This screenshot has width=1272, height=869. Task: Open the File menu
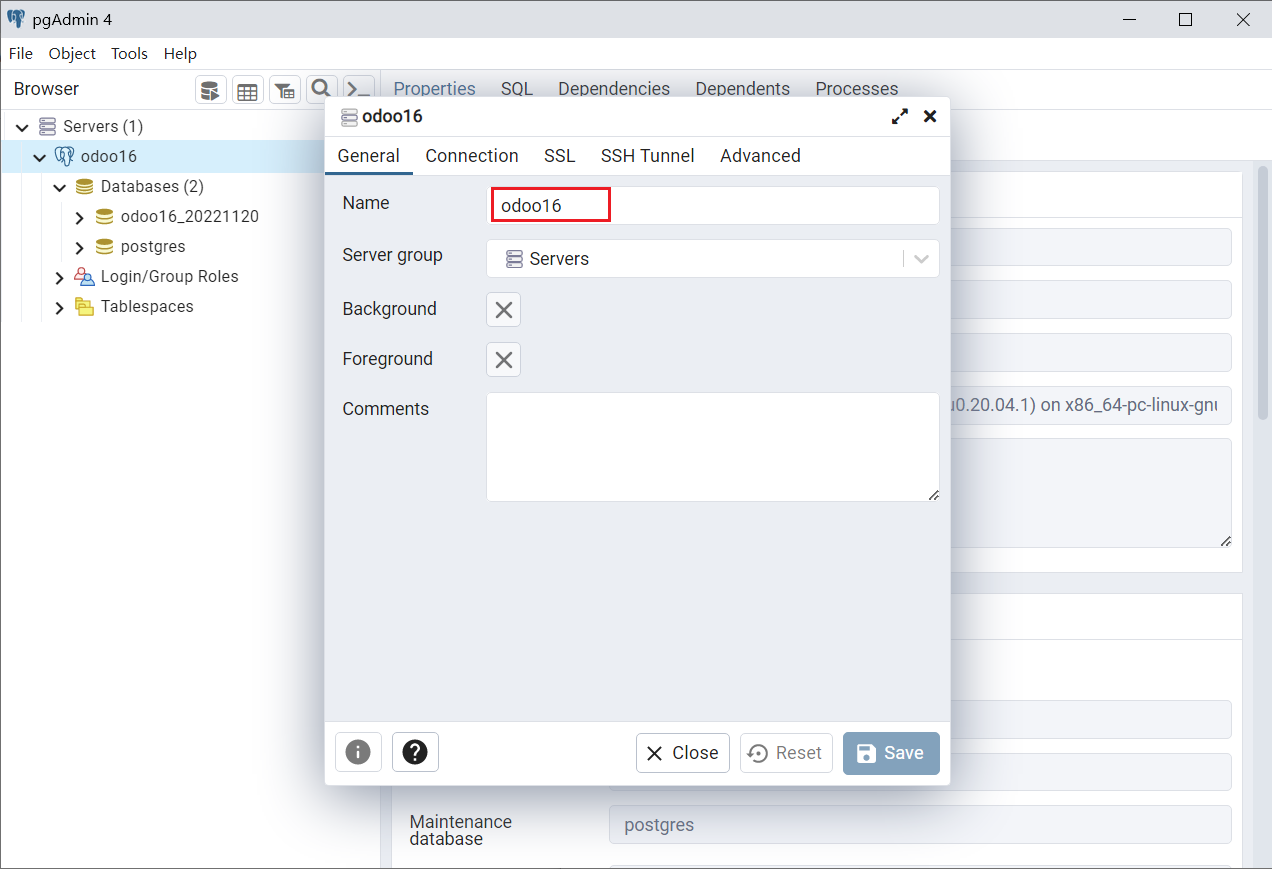tap(21, 54)
